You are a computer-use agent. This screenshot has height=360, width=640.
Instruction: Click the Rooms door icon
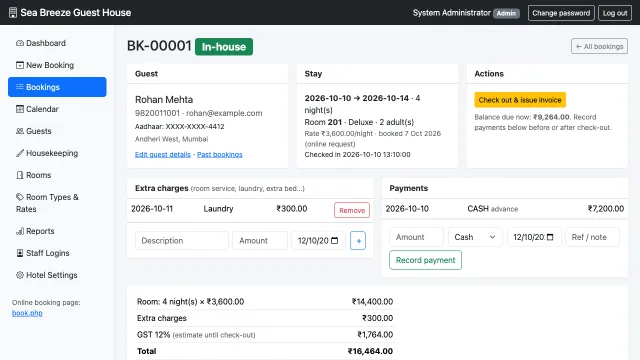[x=20, y=175]
